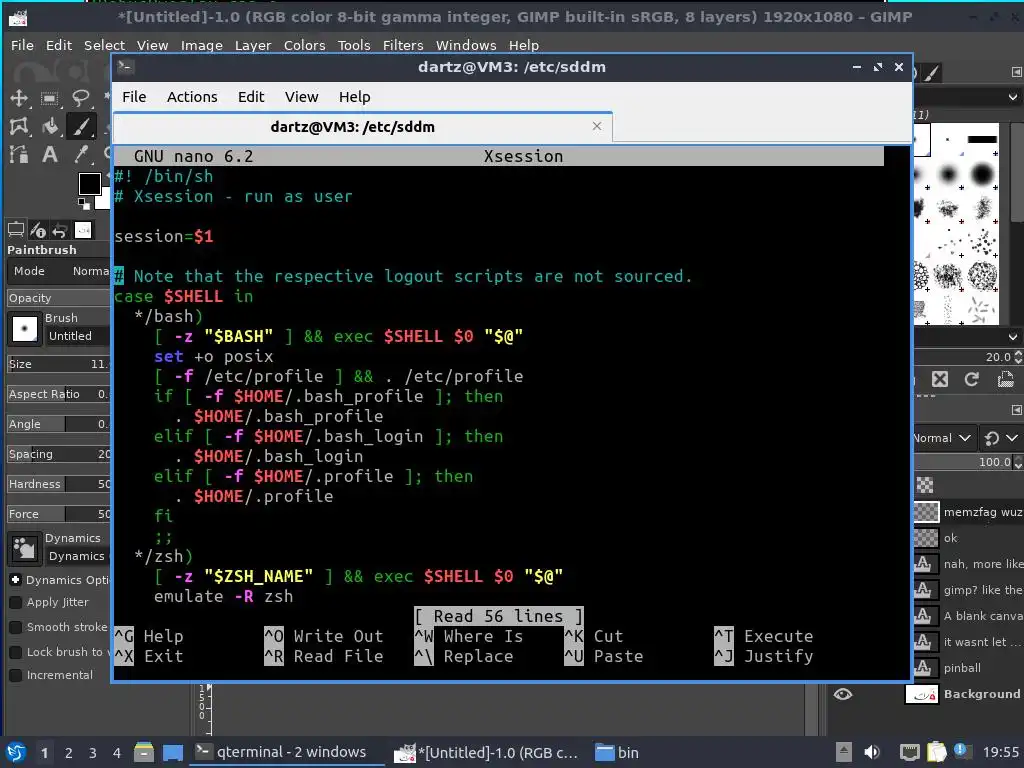The height and width of the screenshot is (768, 1024).
Task: Select the Free Select lasso tool
Action: 81,99
